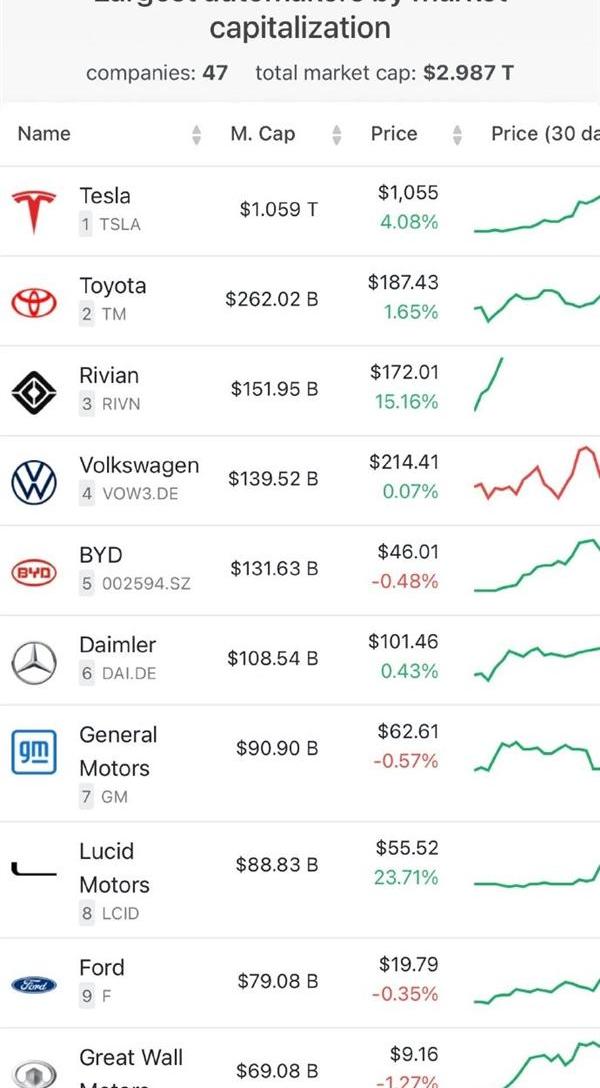600x1088 pixels.
Task: Click the red BYD logo
Action: 33,572
